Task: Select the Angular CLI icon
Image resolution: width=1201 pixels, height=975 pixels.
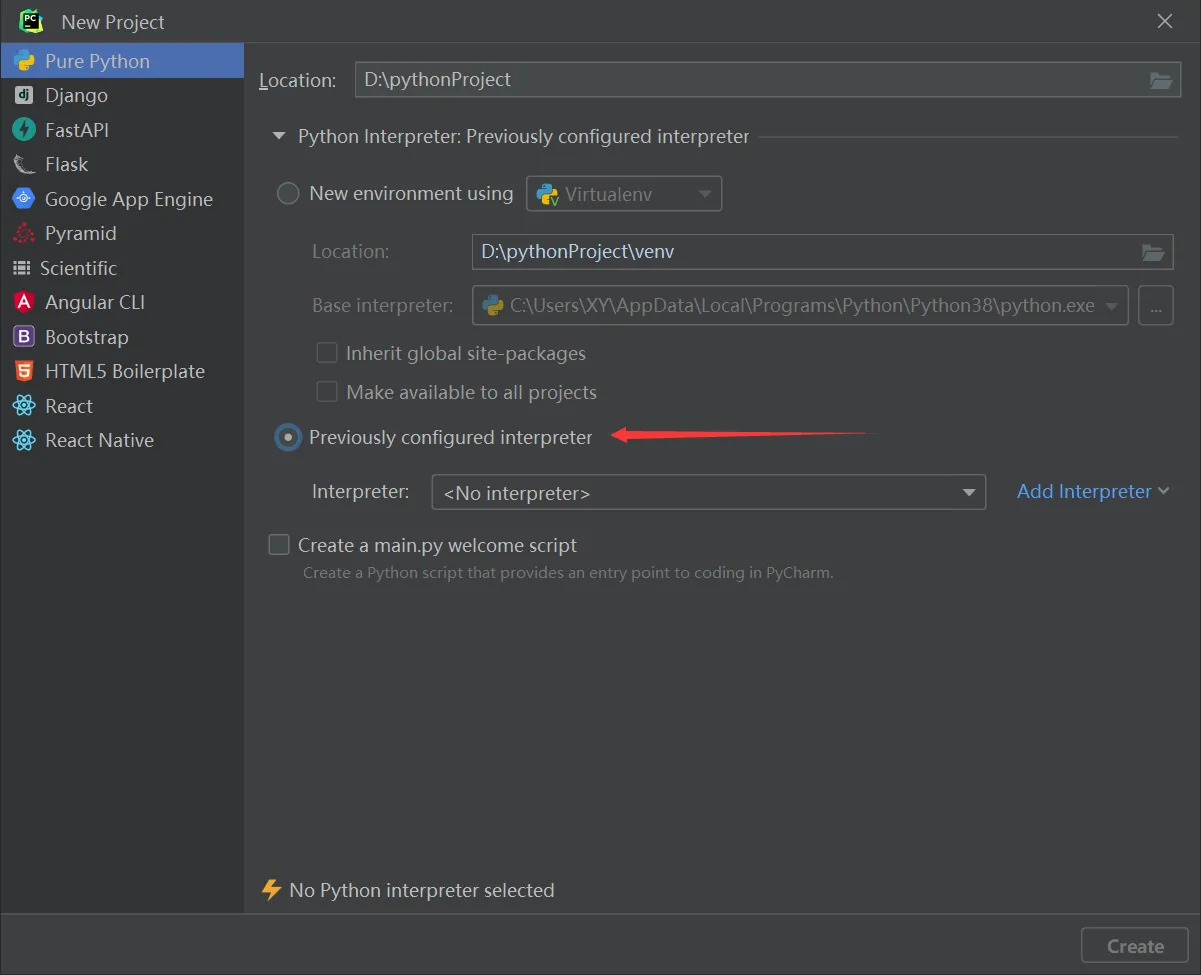Action: tap(24, 302)
